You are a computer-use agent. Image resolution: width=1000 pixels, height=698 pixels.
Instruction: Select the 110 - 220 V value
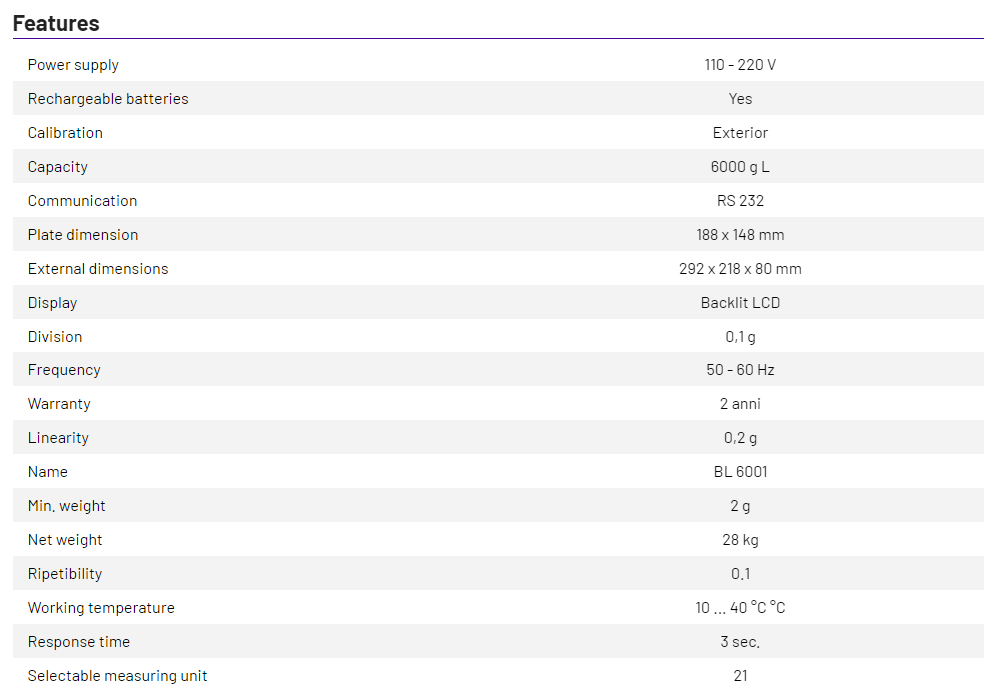tap(740, 65)
